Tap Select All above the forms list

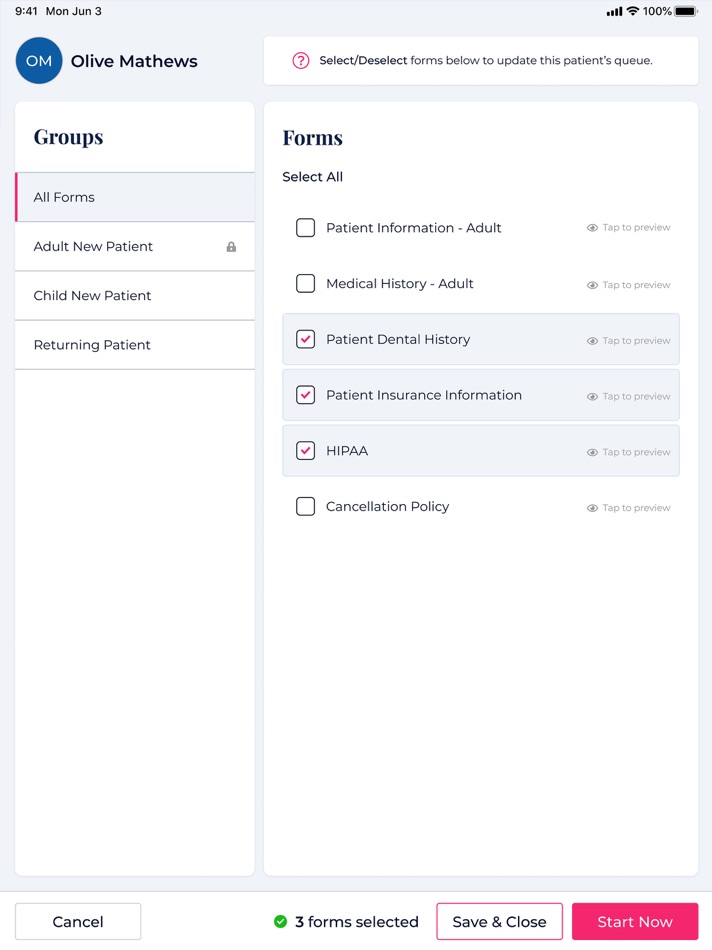click(x=311, y=177)
